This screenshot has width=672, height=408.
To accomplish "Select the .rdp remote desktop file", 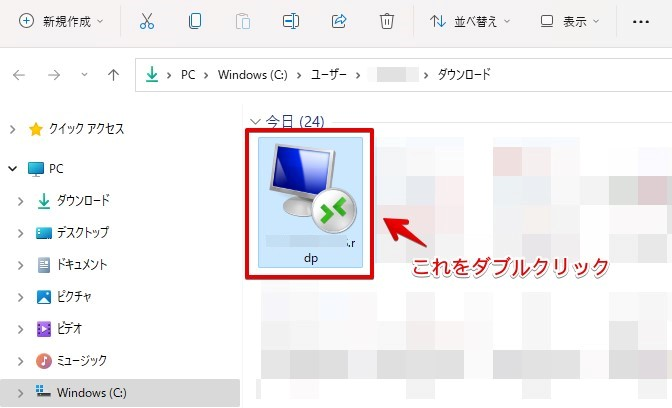I will (x=310, y=203).
